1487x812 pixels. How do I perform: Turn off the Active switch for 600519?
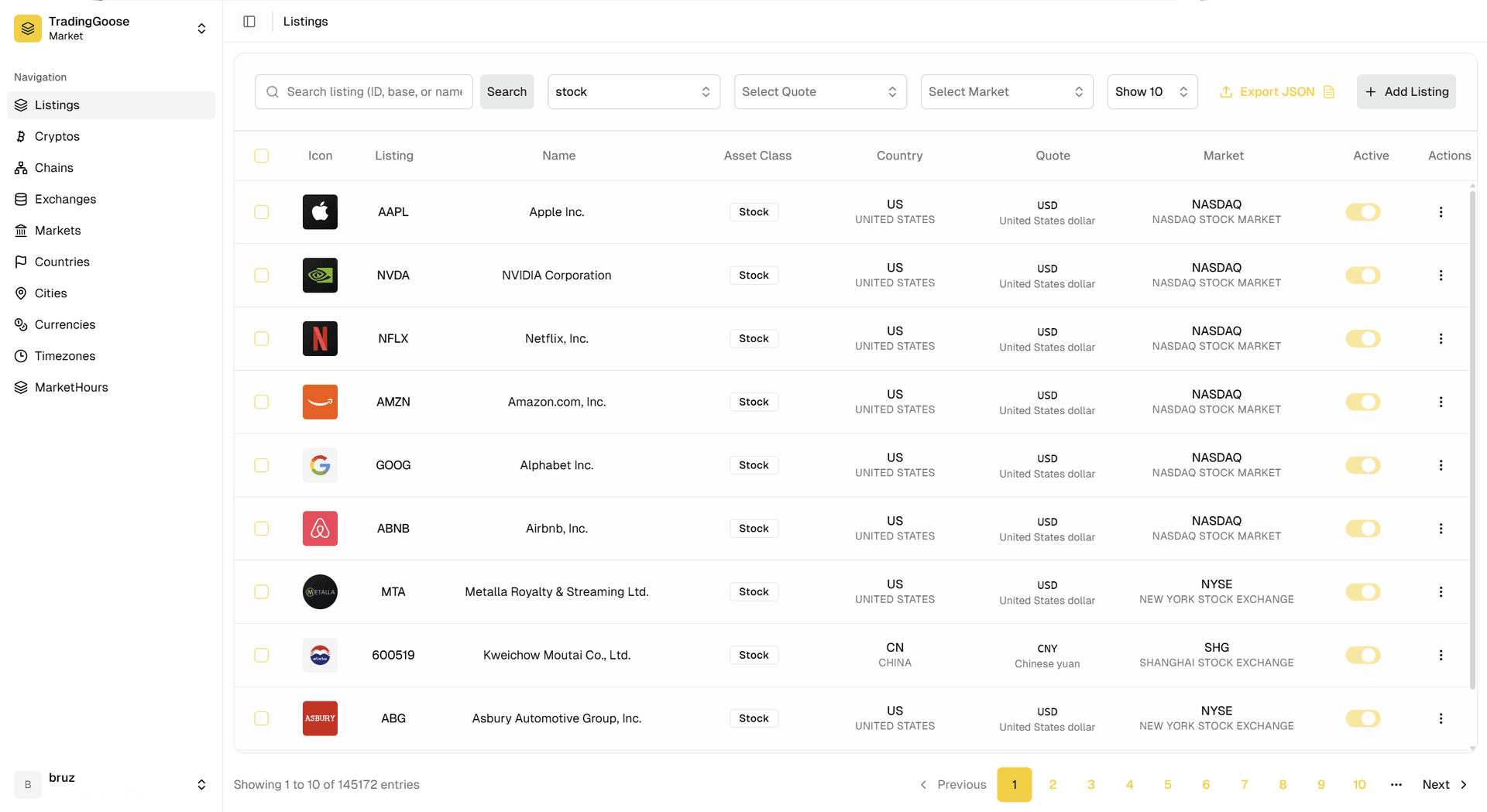pyautogui.click(x=1363, y=655)
